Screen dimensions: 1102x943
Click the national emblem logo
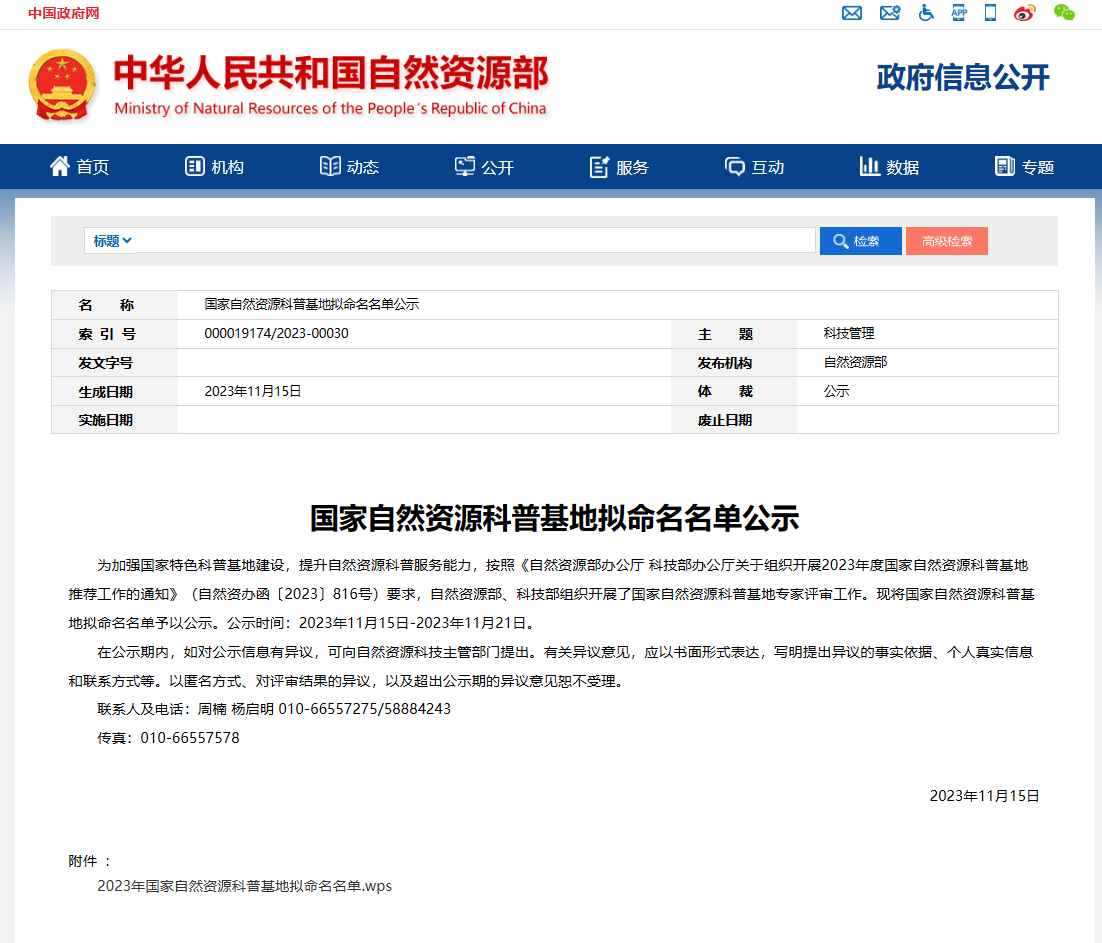point(63,86)
